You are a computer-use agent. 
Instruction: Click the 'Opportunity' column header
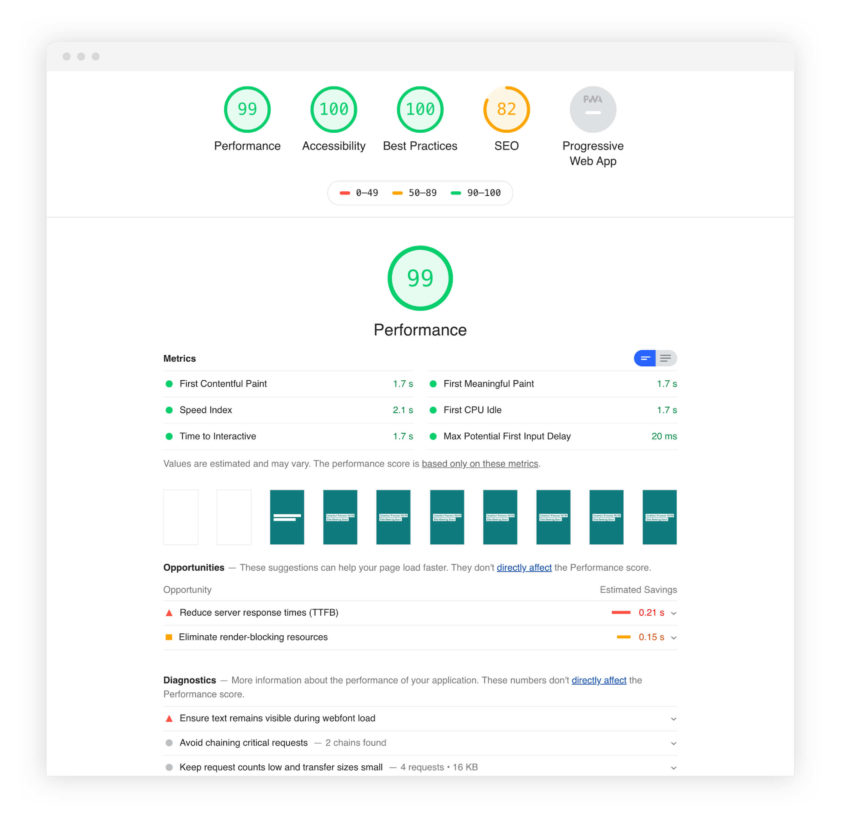187,590
